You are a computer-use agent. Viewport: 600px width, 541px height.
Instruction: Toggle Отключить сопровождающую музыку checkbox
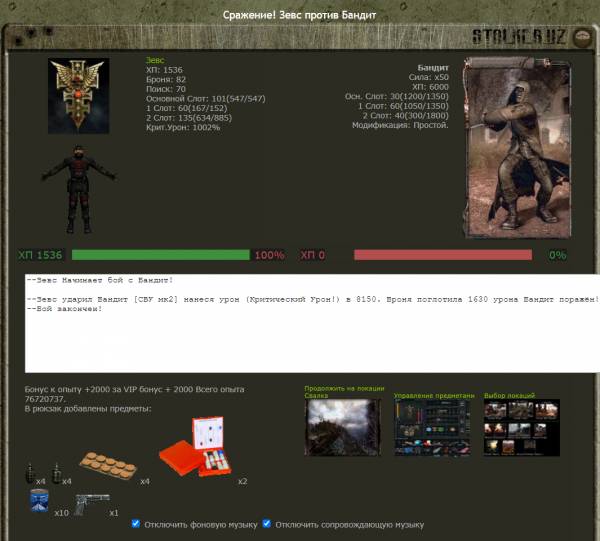(267, 524)
